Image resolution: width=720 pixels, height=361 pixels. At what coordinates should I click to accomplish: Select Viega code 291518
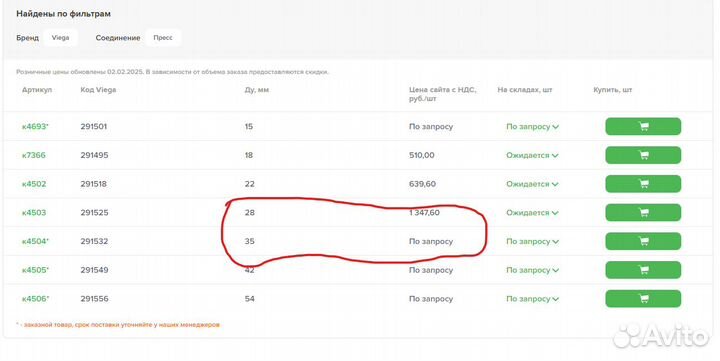pos(94,184)
